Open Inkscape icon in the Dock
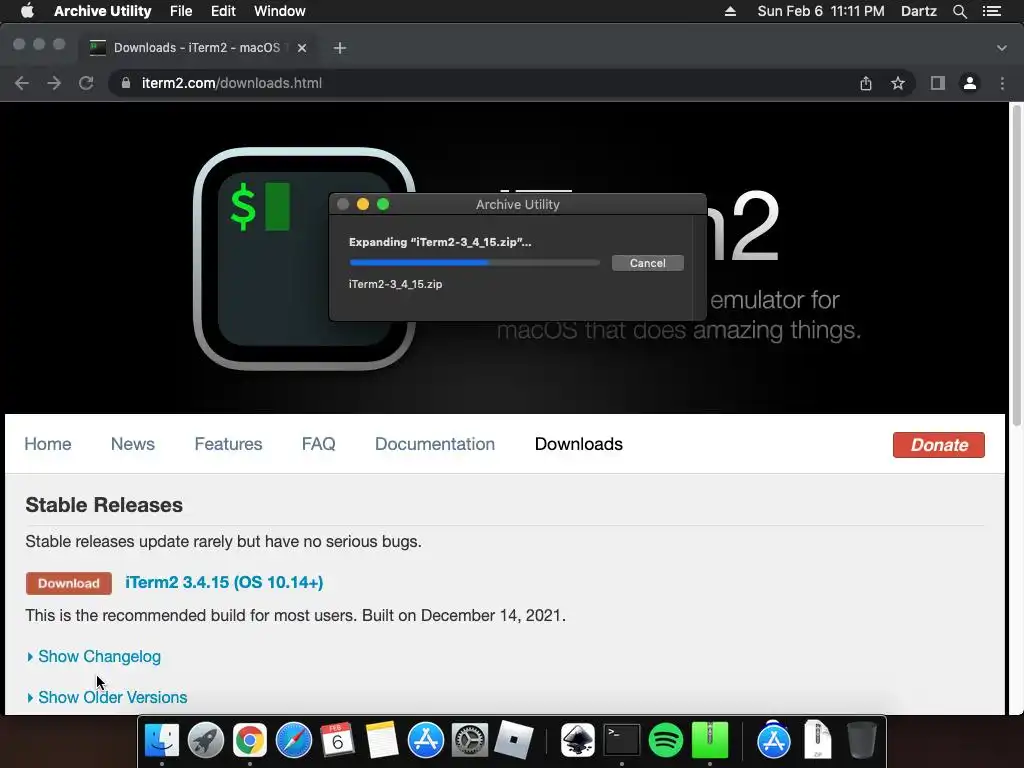Viewport: 1024px width, 768px height. (577, 741)
